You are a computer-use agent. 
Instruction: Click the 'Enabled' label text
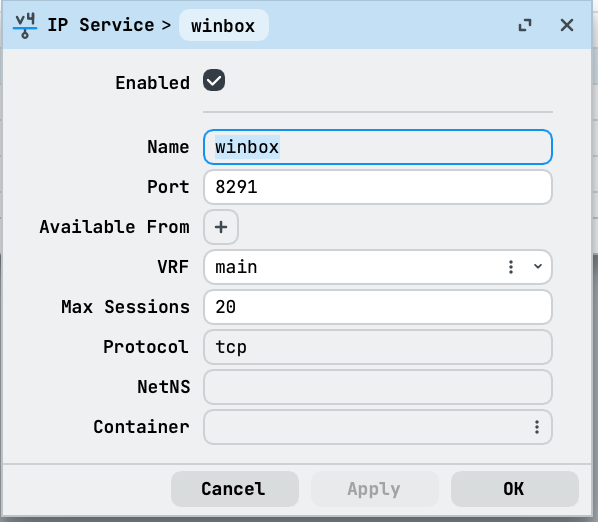(153, 83)
